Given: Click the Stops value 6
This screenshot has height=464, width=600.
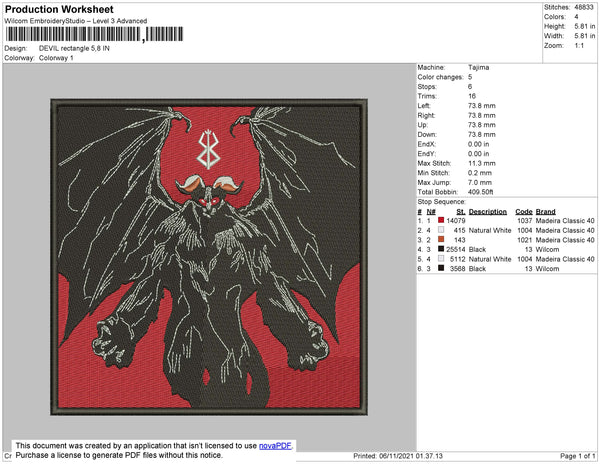Looking at the screenshot, I should 470,86.
